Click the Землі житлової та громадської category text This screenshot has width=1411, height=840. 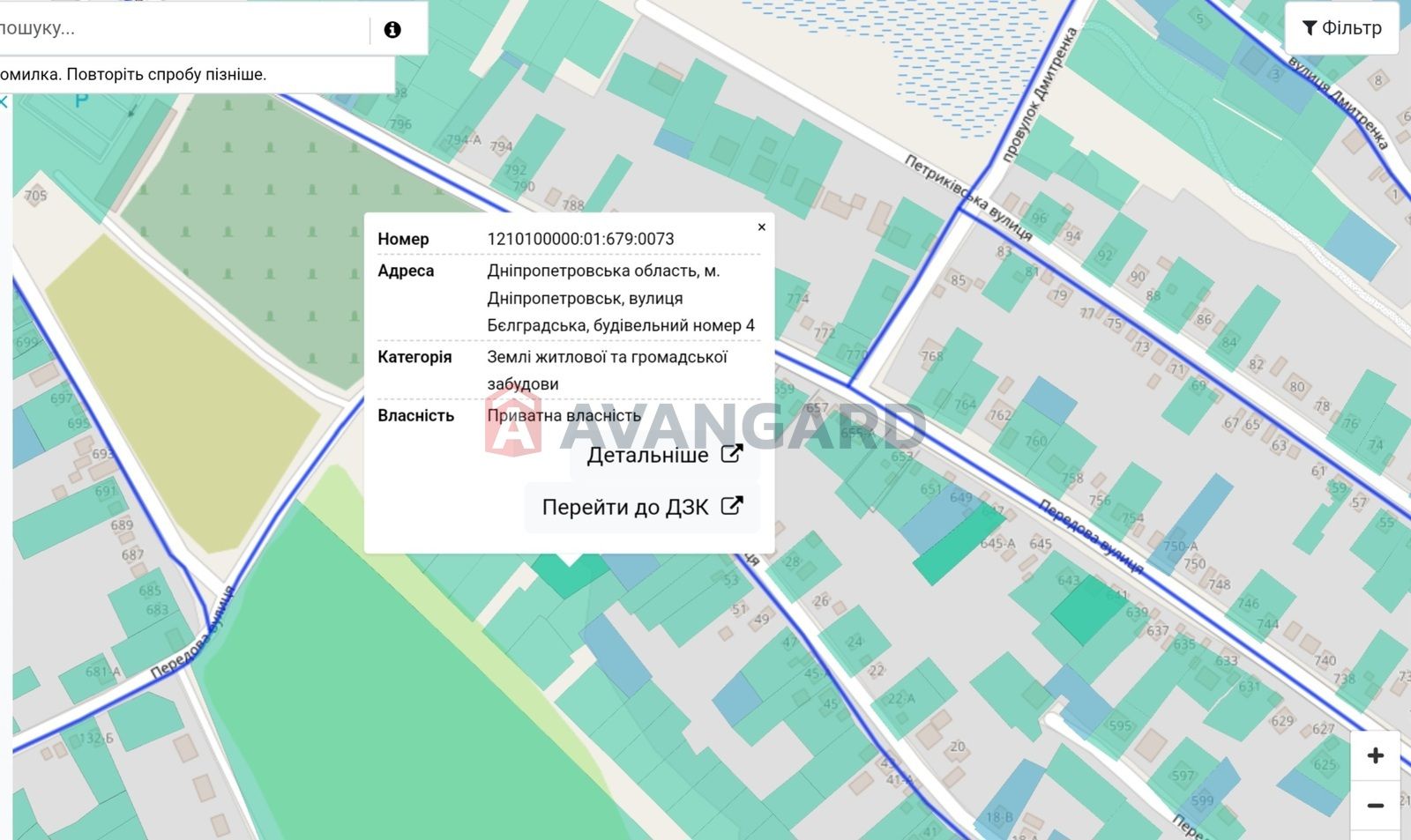point(607,370)
